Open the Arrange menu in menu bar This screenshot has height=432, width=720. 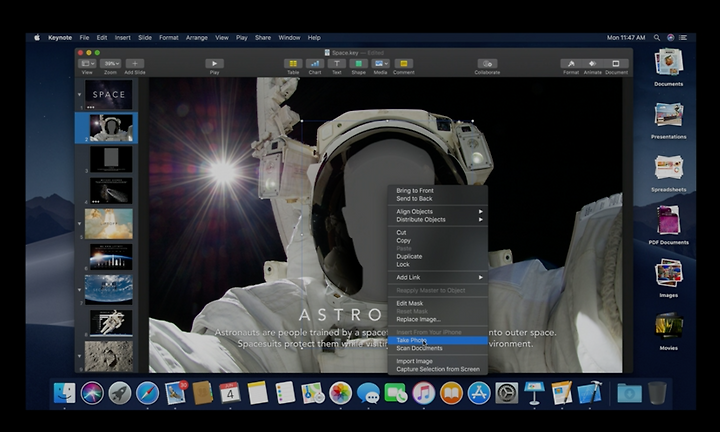click(197, 38)
